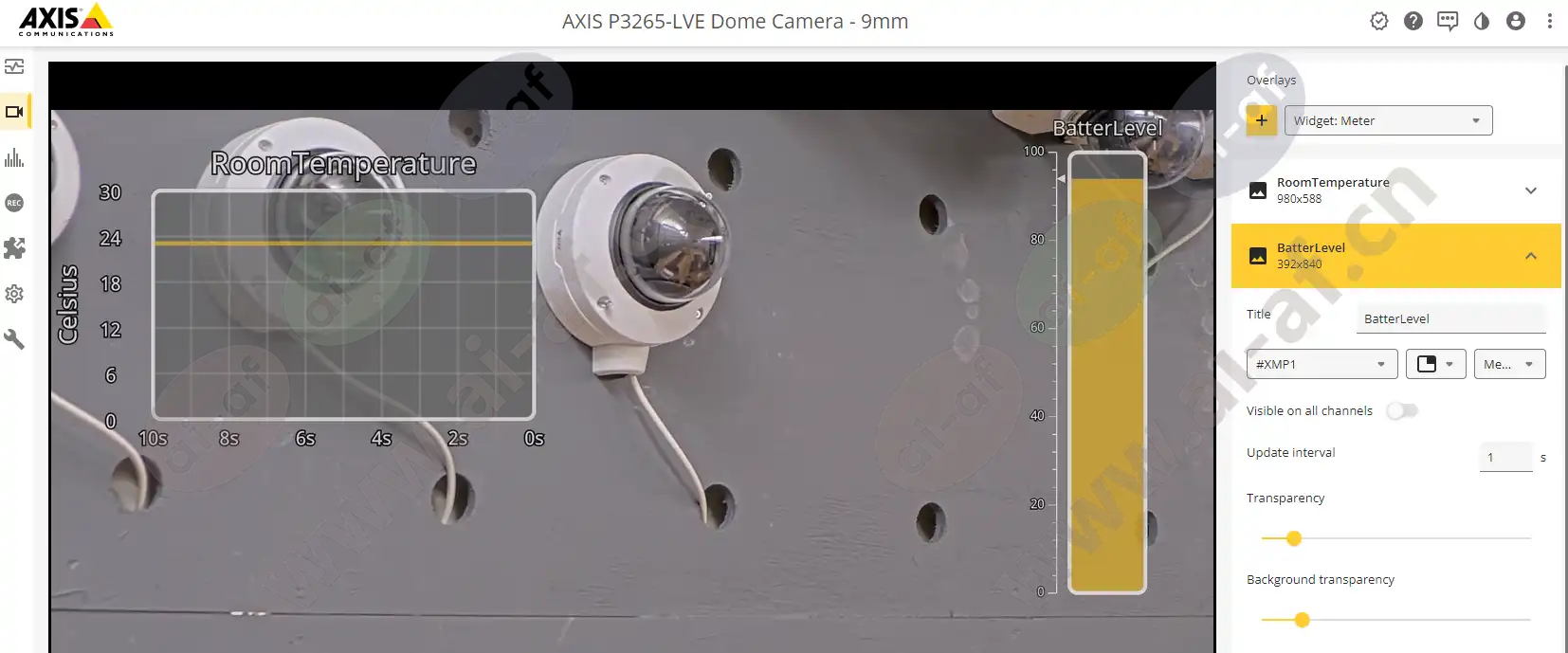Image resolution: width=1568 pixels, height=653 pixels.
Task: Open the three-dot more menu
Action: click(x=1550, y=21)
